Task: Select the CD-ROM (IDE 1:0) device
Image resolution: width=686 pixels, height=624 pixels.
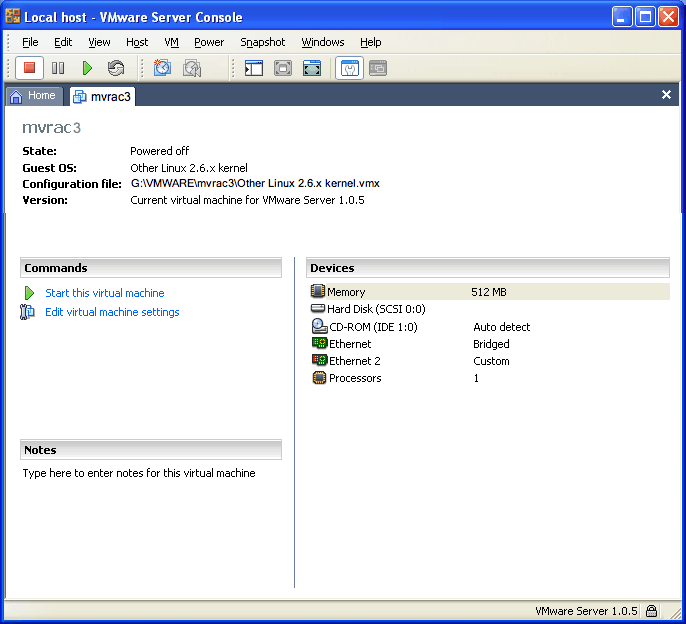Action: [372, 327]
